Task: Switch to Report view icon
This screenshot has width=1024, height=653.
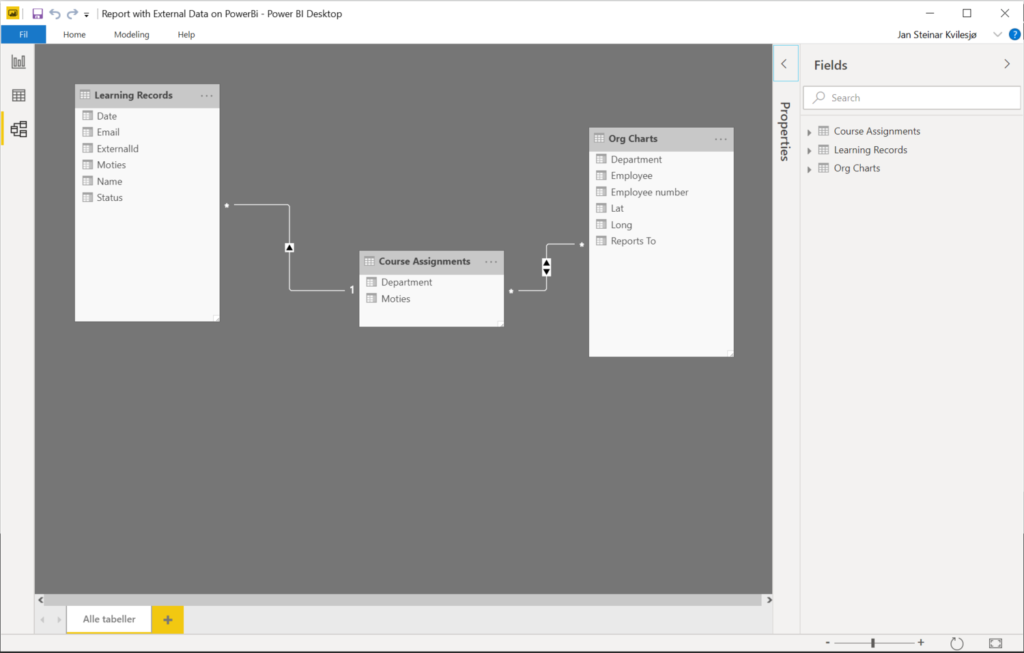Action: 18,62
